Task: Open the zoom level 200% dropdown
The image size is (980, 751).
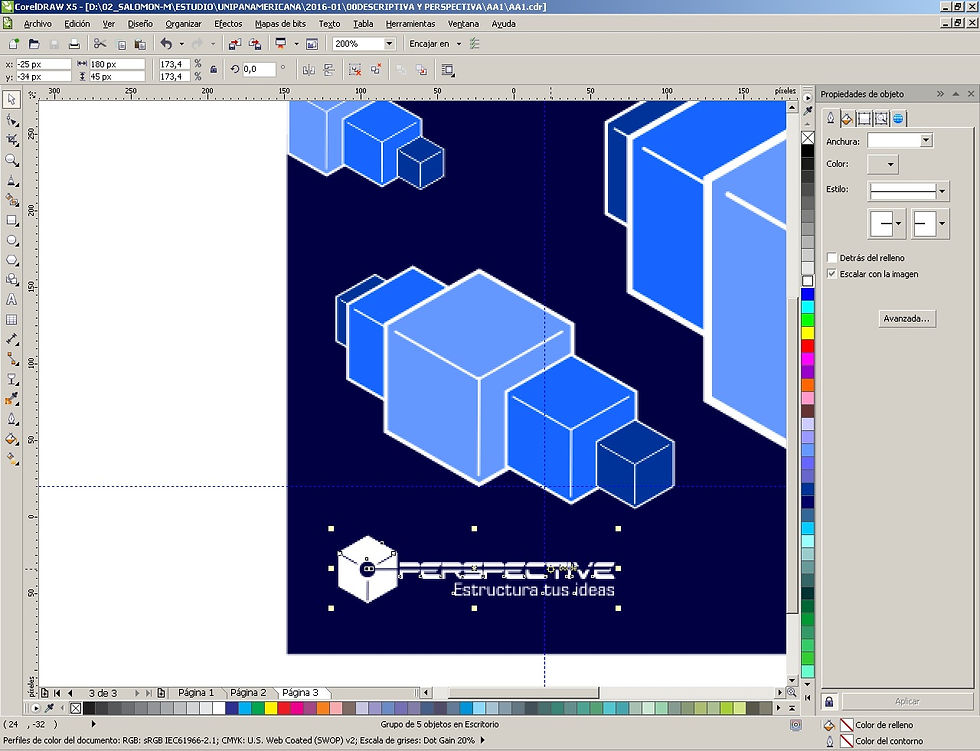Action: pyautogui.click(x=389, y=44)
